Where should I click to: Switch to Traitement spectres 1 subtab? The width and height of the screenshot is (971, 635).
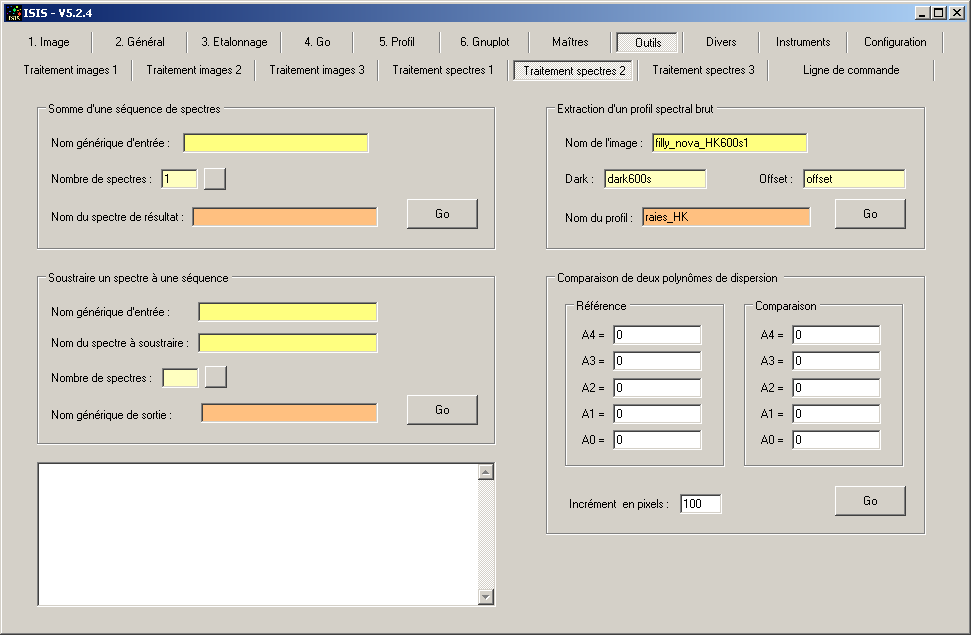pyautogui.click(x=442, y=70)
